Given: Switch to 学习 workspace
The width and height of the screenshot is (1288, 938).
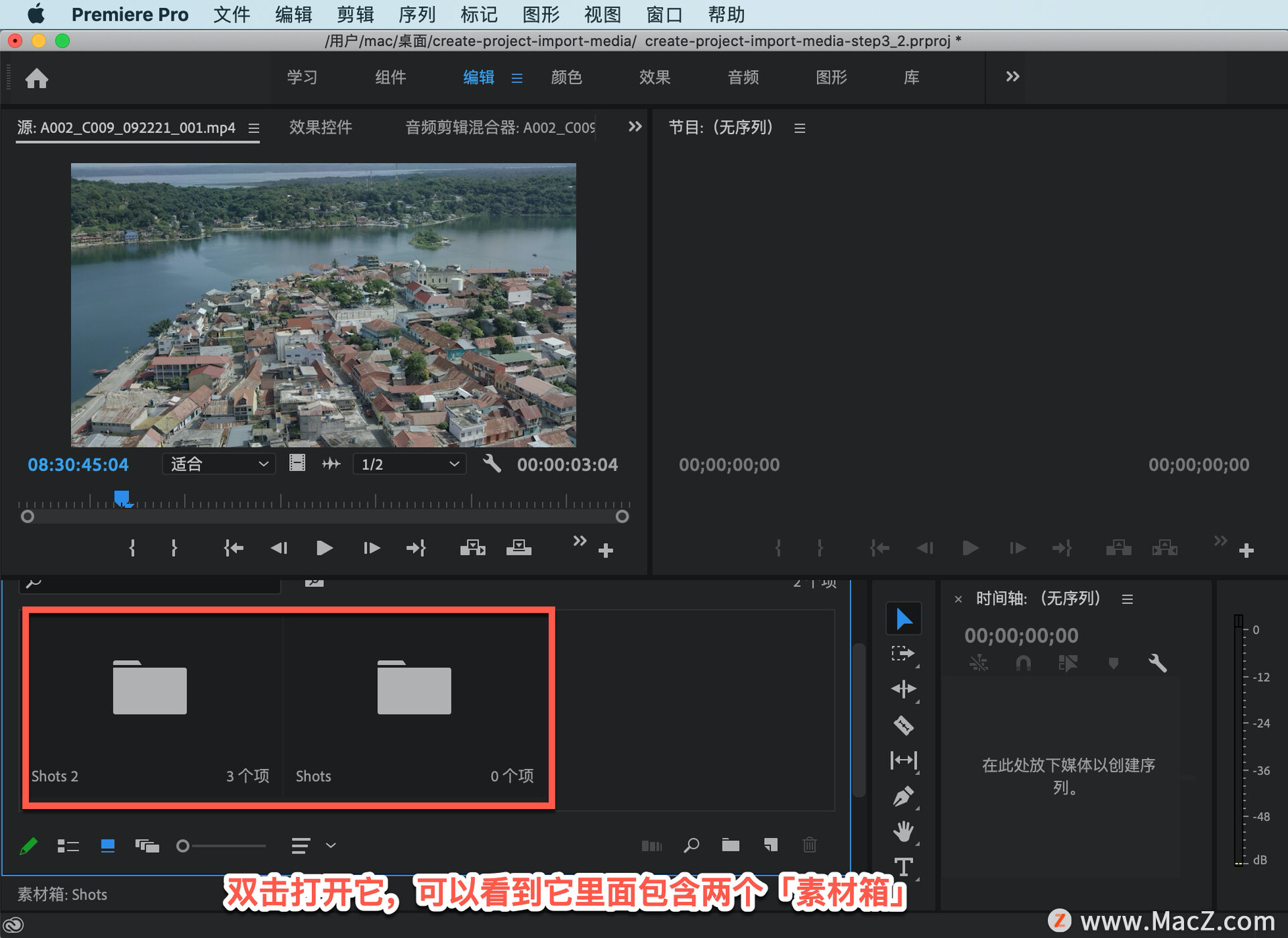Looking at the screenshot, I should tap(302, 77).
